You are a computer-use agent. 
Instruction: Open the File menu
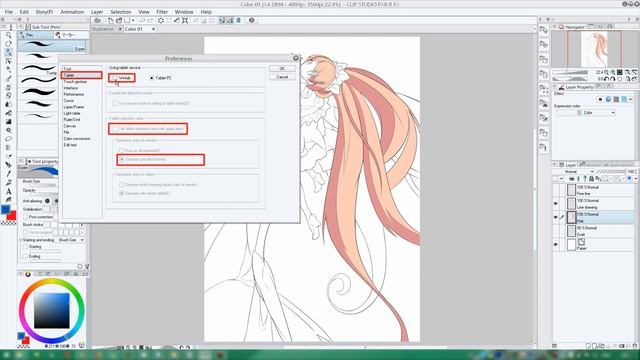(x=9, y=12)
